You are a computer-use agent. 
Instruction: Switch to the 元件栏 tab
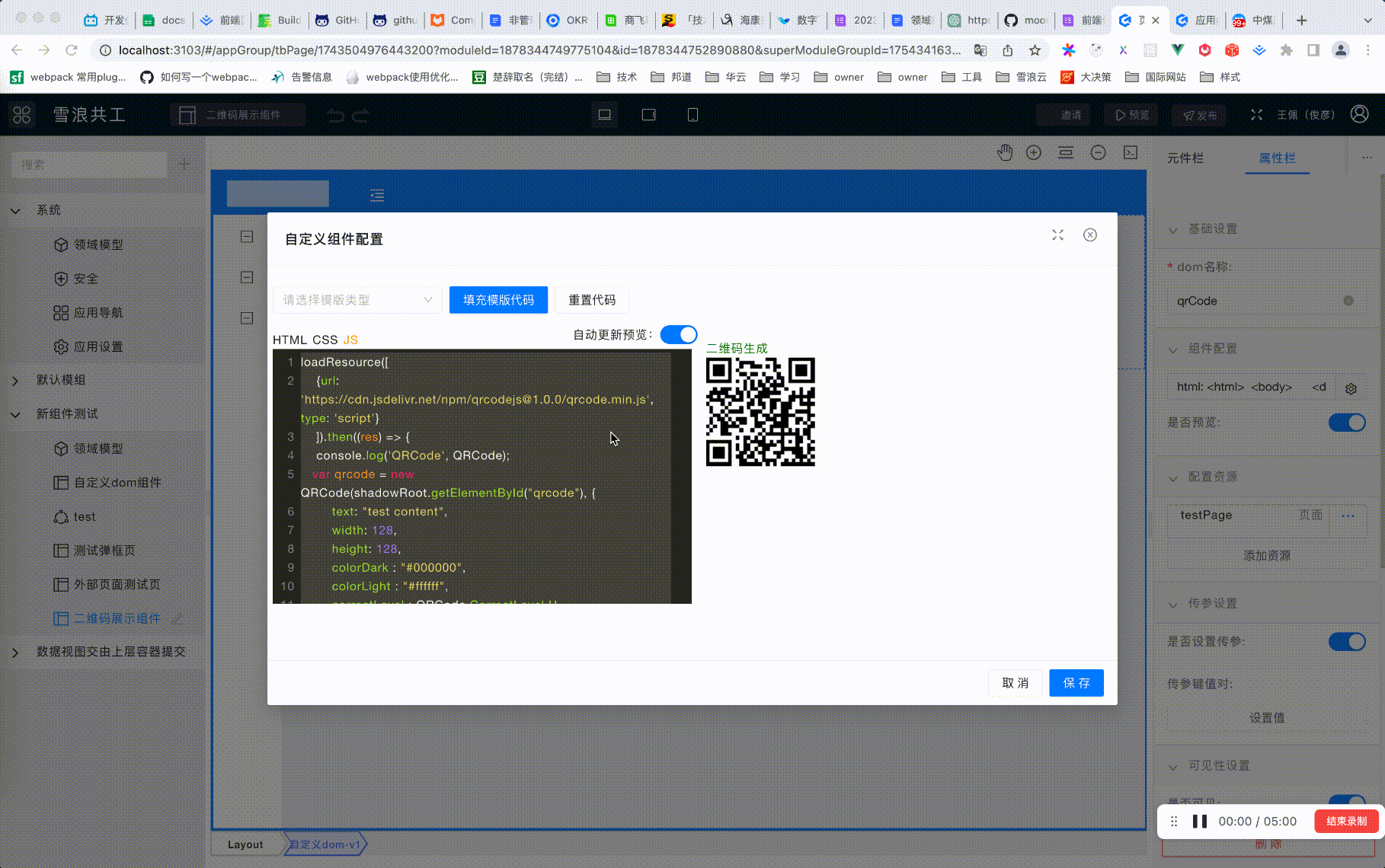coord(1185,158)
